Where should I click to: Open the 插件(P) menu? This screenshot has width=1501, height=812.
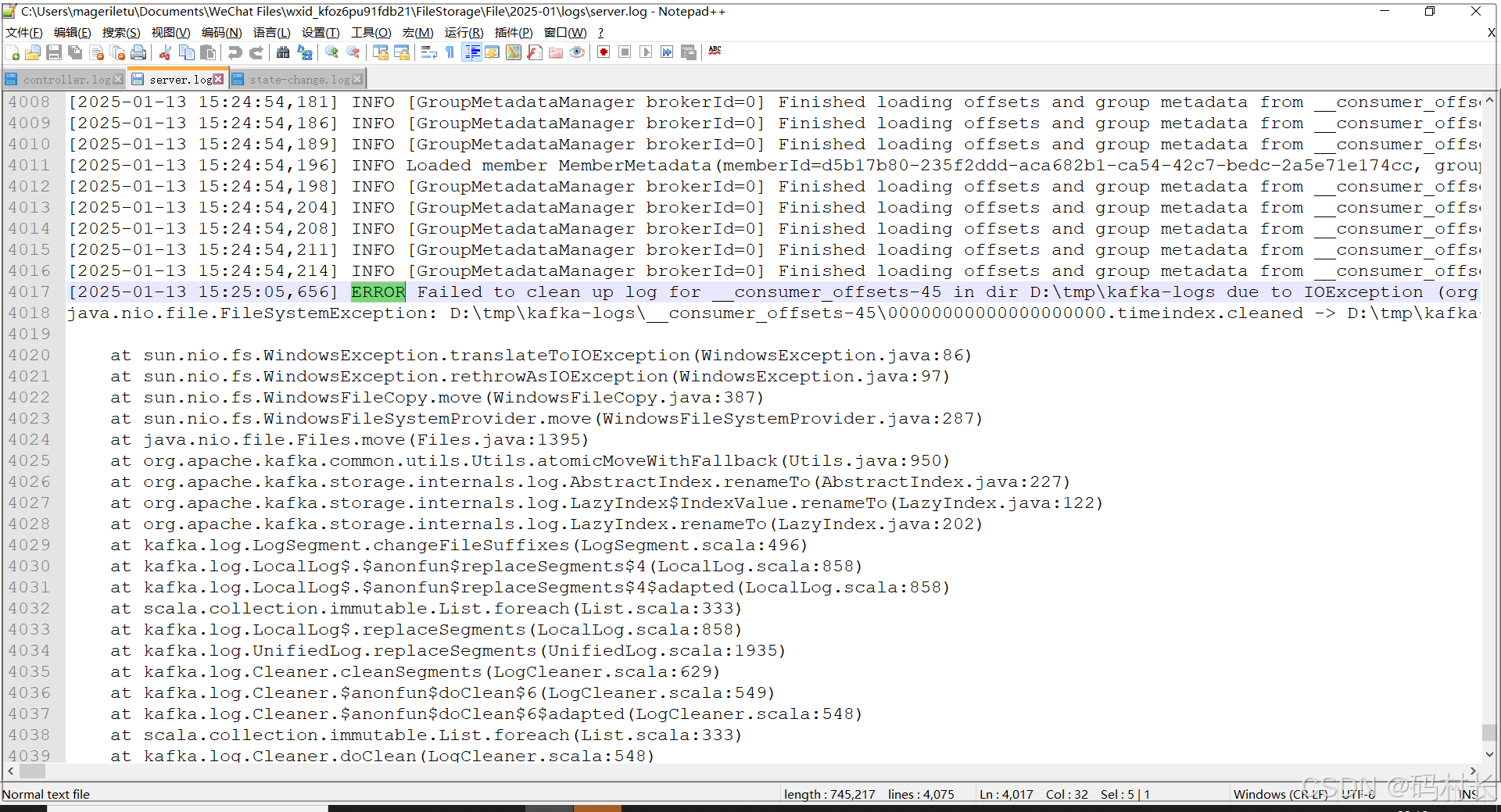(514, 32)
